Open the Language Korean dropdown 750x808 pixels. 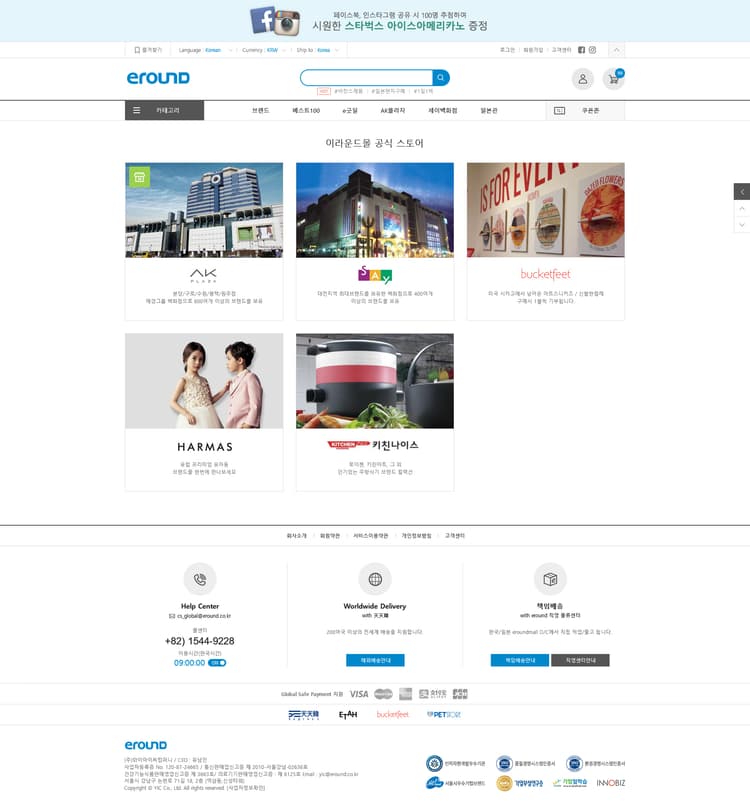click(206, 50)
